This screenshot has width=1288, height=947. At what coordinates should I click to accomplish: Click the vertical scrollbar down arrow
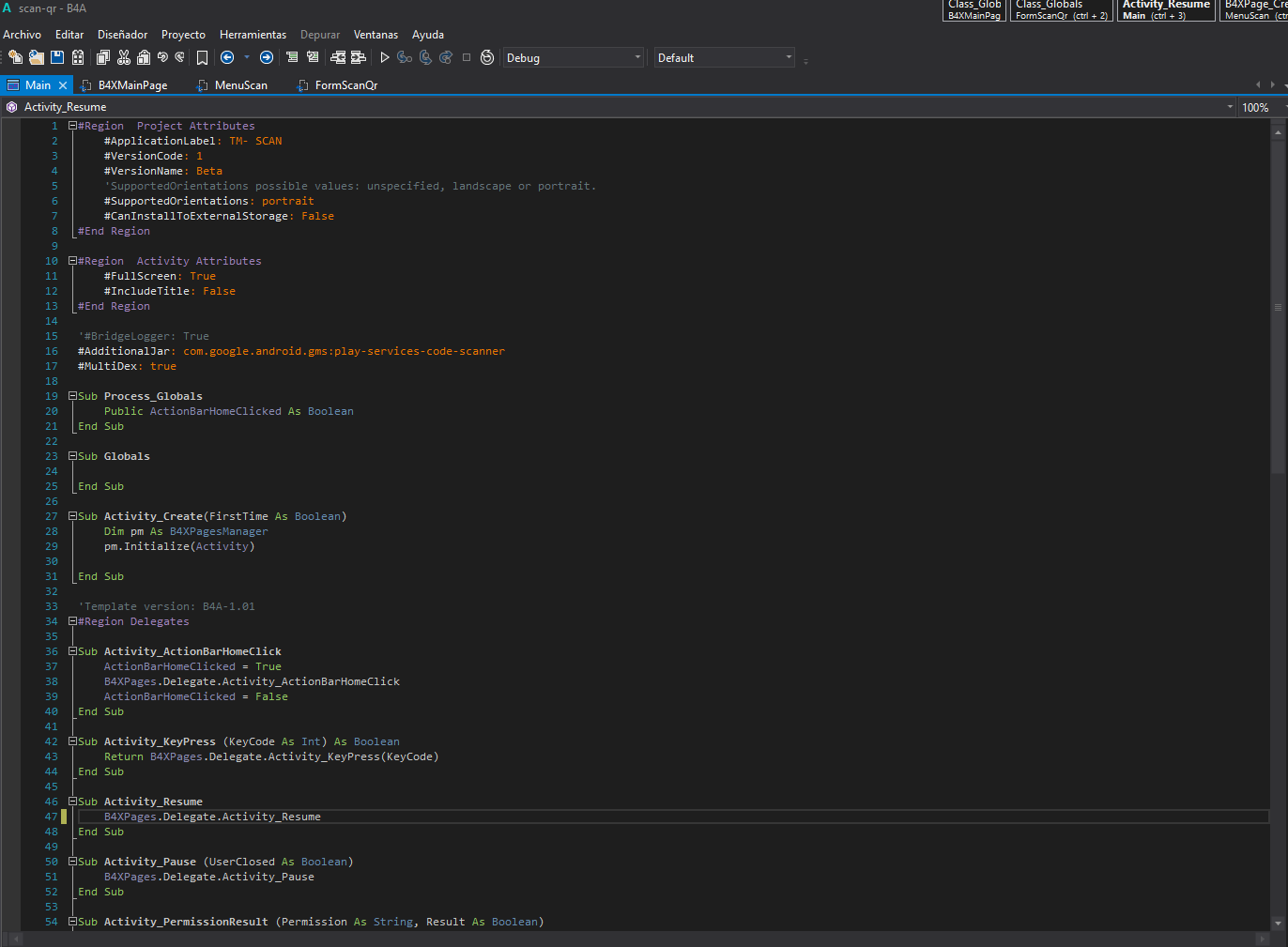click(1278, 924)
